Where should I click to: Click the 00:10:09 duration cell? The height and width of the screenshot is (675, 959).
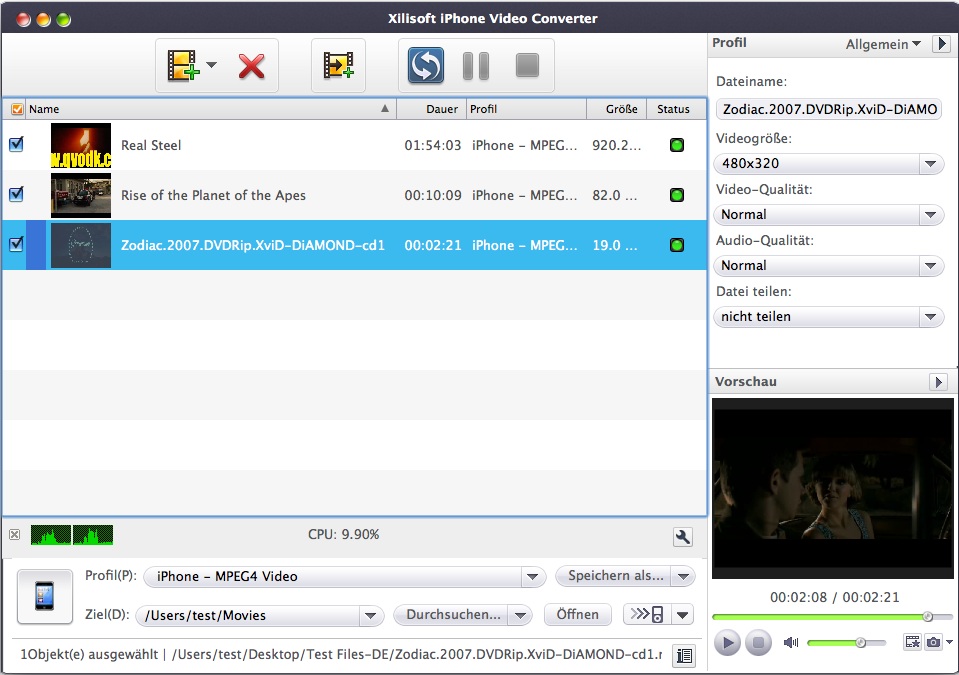coord(432,196)
